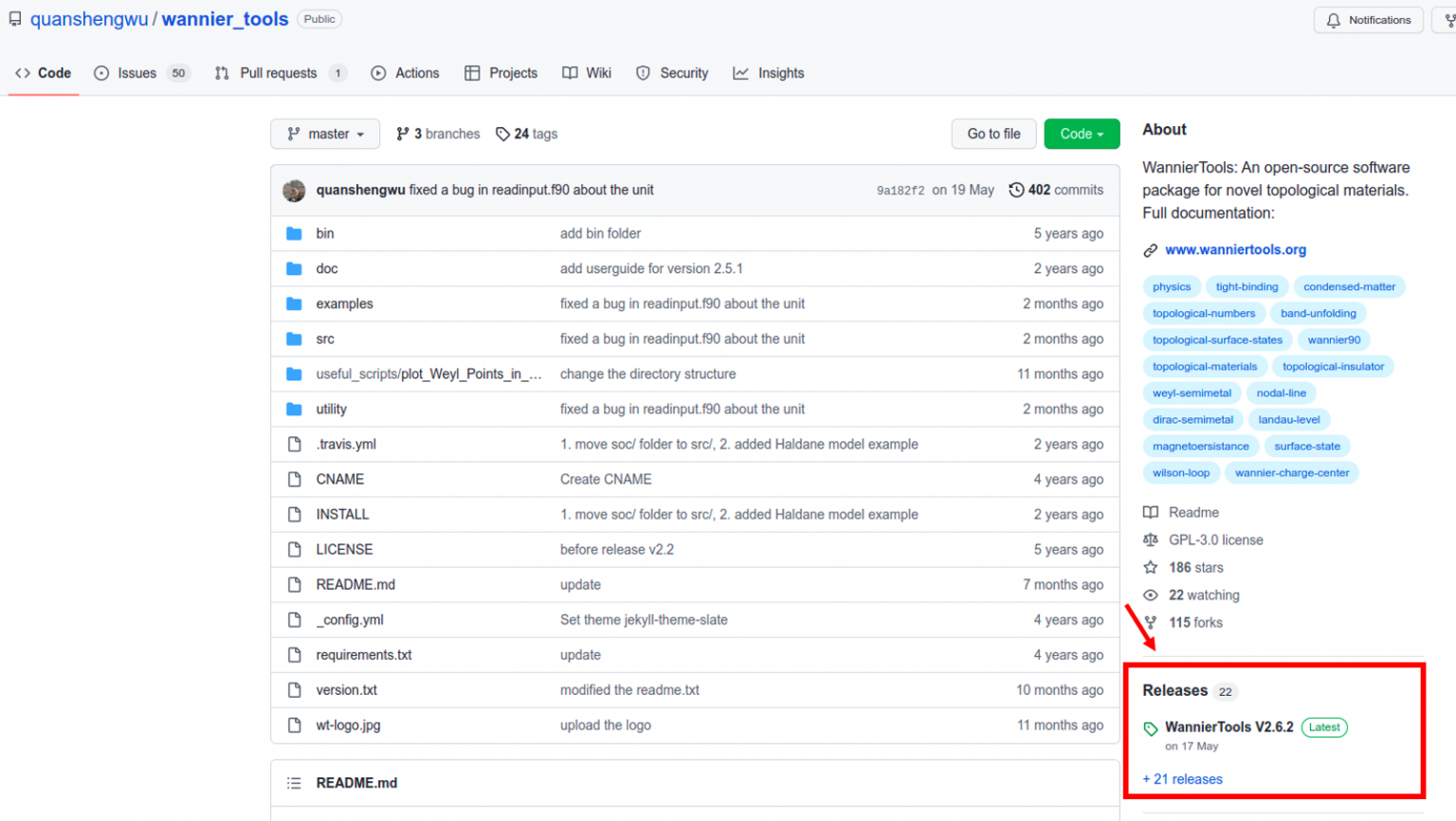Open the master branch dropdown

pos(325,134)
